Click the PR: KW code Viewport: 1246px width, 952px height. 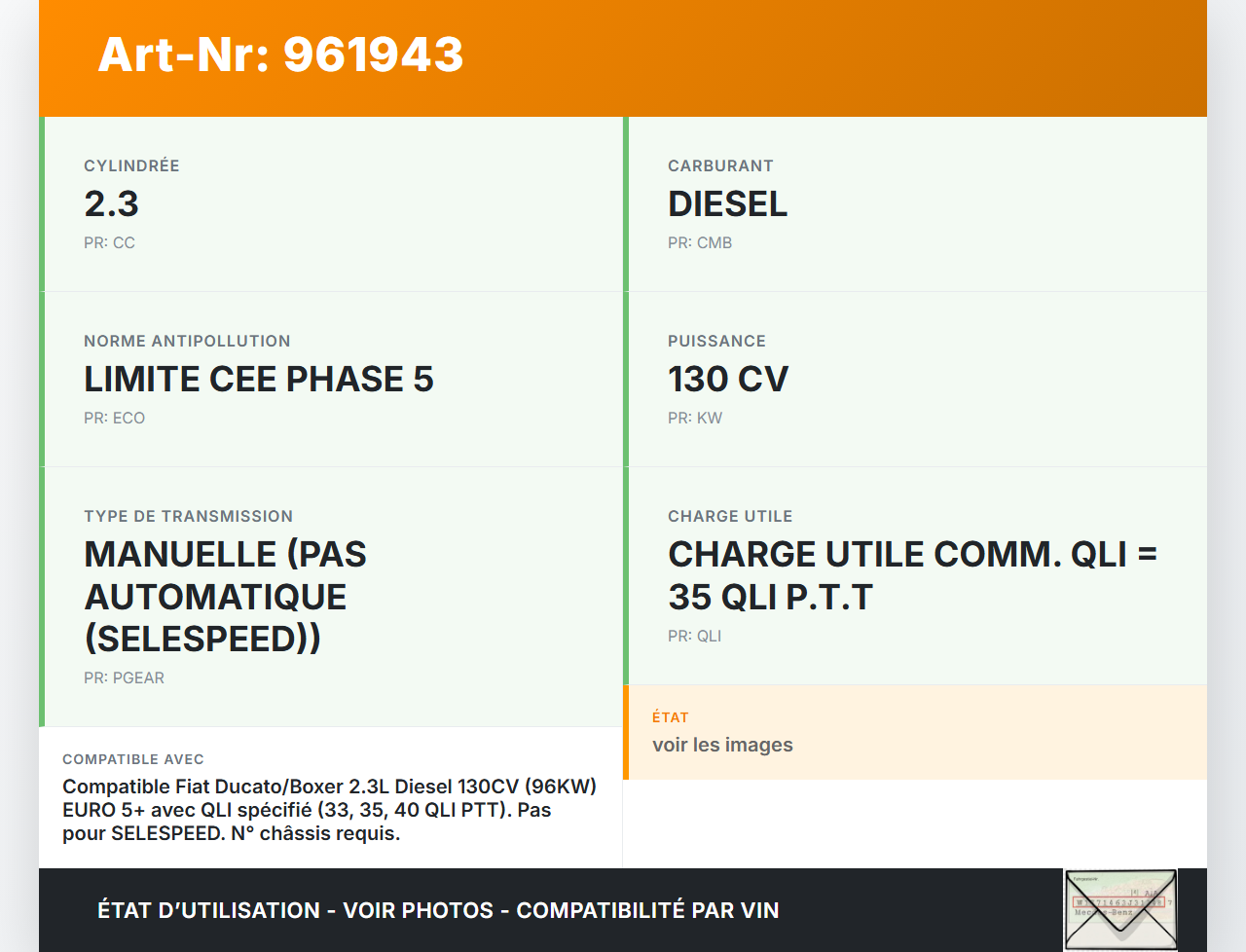[x=695, y=418]
